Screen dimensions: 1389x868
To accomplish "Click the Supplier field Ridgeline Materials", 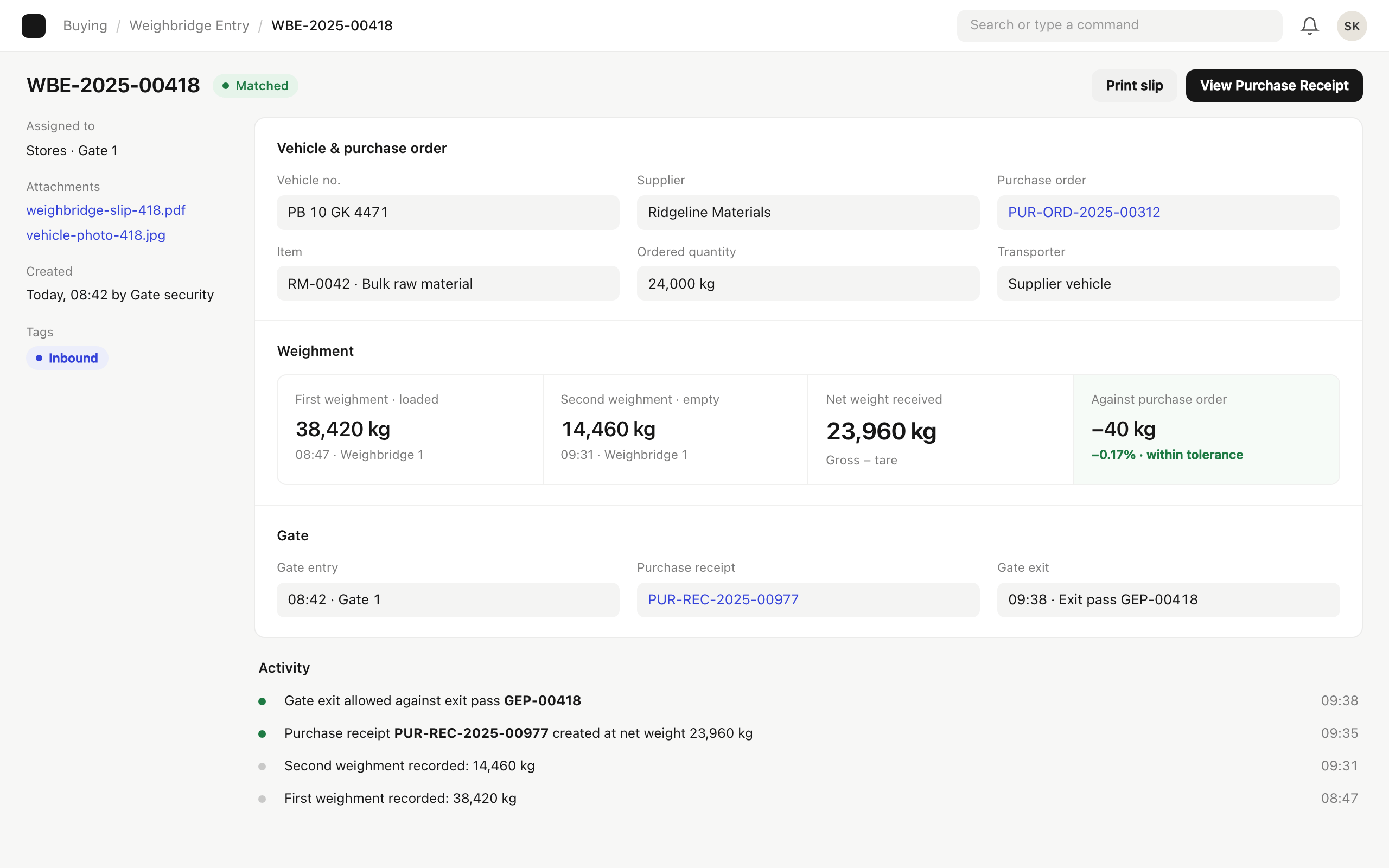I will (808, 213).
